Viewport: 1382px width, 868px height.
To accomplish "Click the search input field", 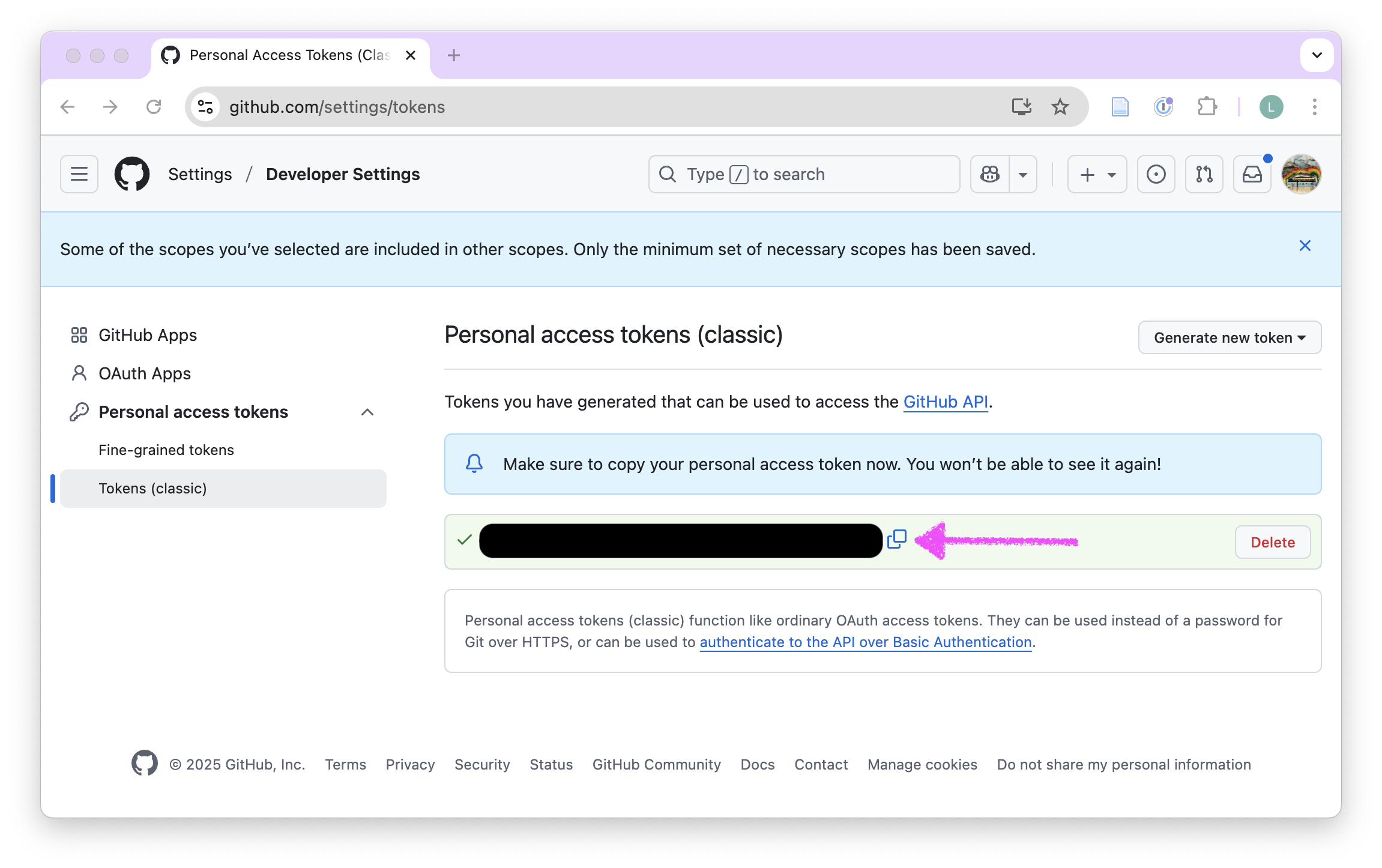I will pyautogui.click(x=804, y=174).
